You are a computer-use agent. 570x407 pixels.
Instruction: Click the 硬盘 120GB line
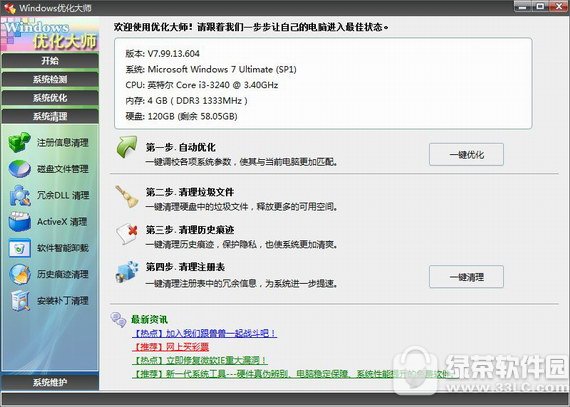tap(181, 116)
